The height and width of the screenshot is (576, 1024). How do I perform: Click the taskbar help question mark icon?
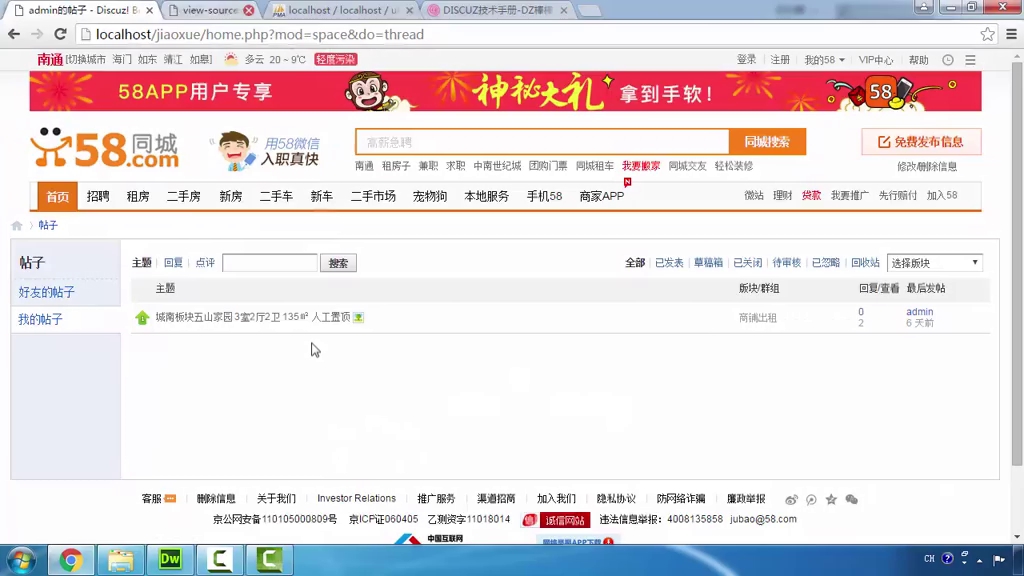point(947,558)
